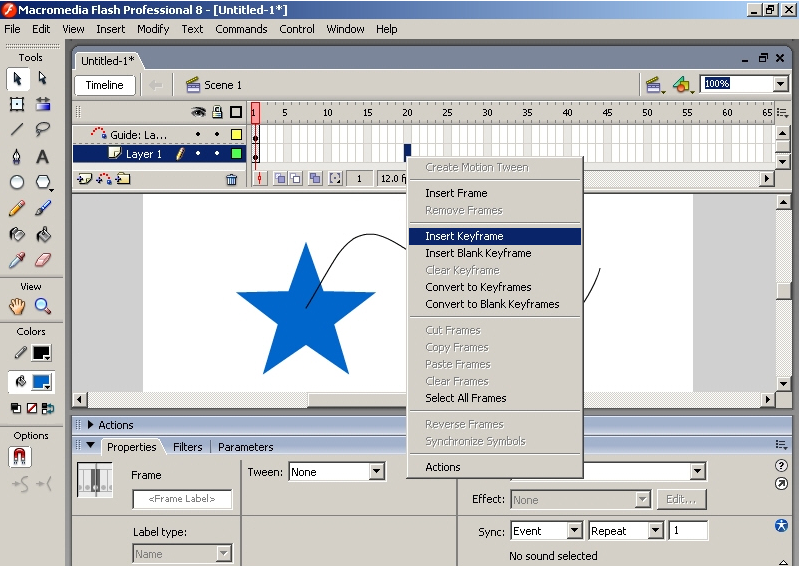799x566 pixels.
Task: Toggle visibility dot for Guide layer
Action: [198, 134]
